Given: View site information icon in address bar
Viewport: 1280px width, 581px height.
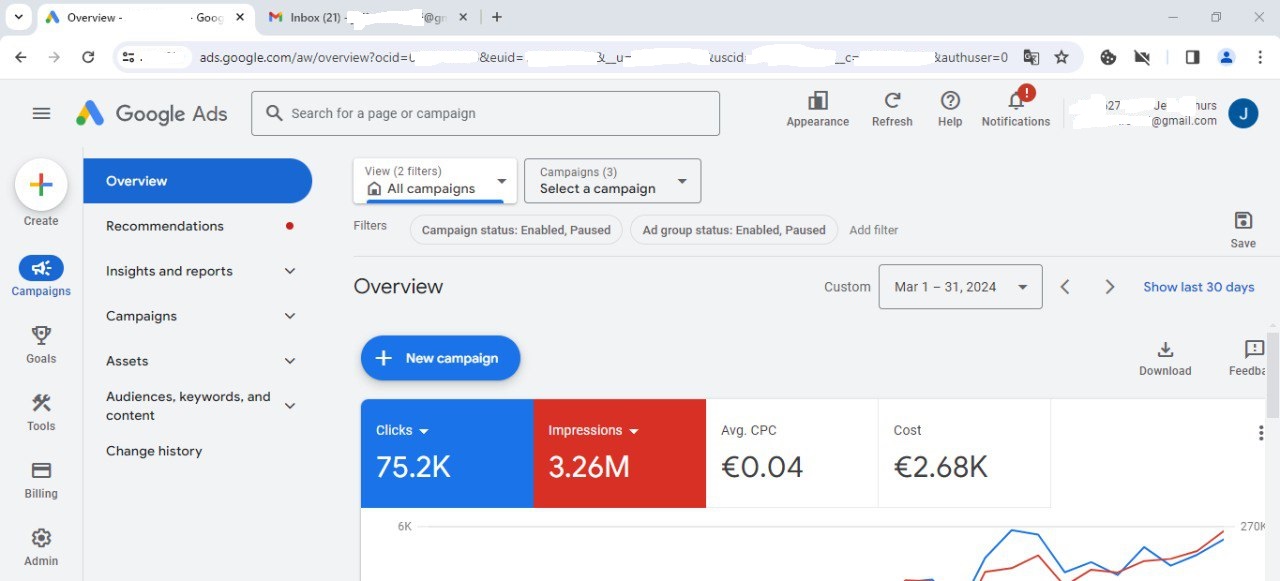Looking at the screenshot, I should [x=128, y=57].
